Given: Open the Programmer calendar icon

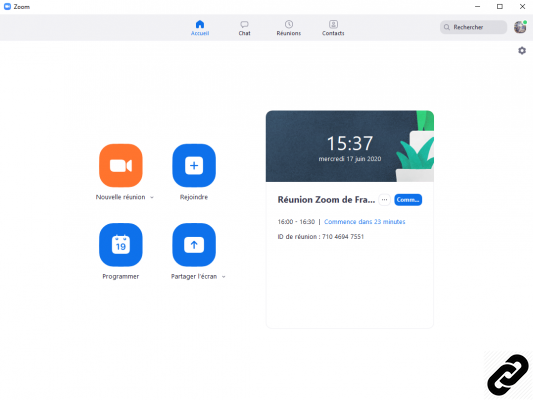Looking at the screenshot, I should coord(121,245).
